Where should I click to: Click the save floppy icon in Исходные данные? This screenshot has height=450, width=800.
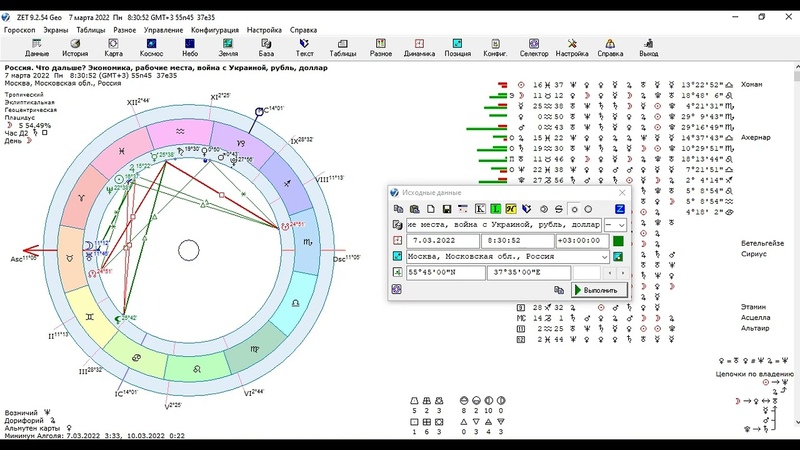[446, 208]
